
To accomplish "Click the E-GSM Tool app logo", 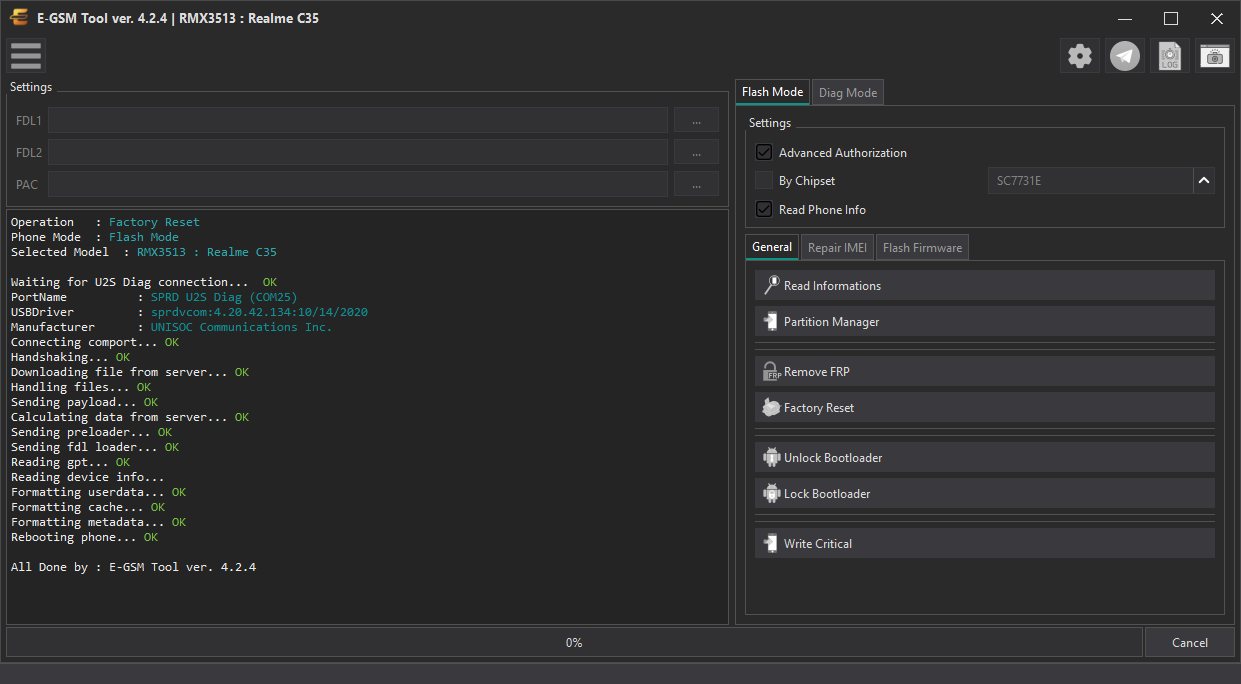I will (19, 18).
